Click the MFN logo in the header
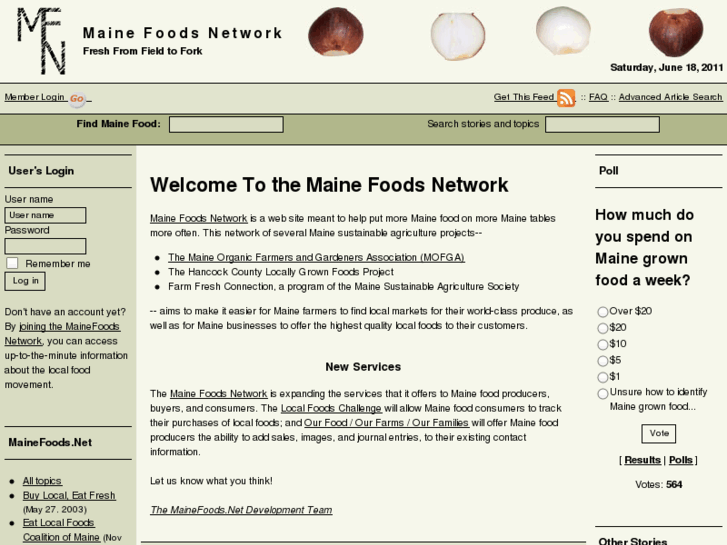Image resolution: width=727 pixels, height=545 pixels. [x=41, y=41]
